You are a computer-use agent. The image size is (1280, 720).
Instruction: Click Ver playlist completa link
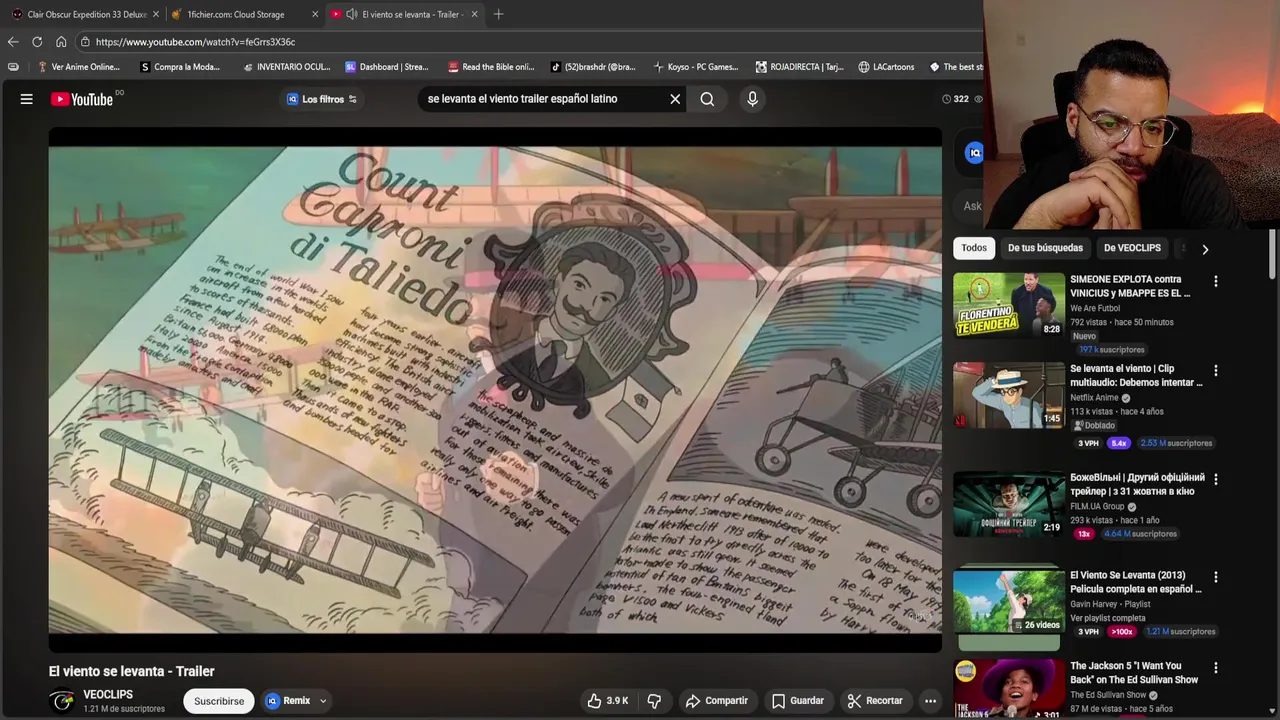click(1107, 618)
